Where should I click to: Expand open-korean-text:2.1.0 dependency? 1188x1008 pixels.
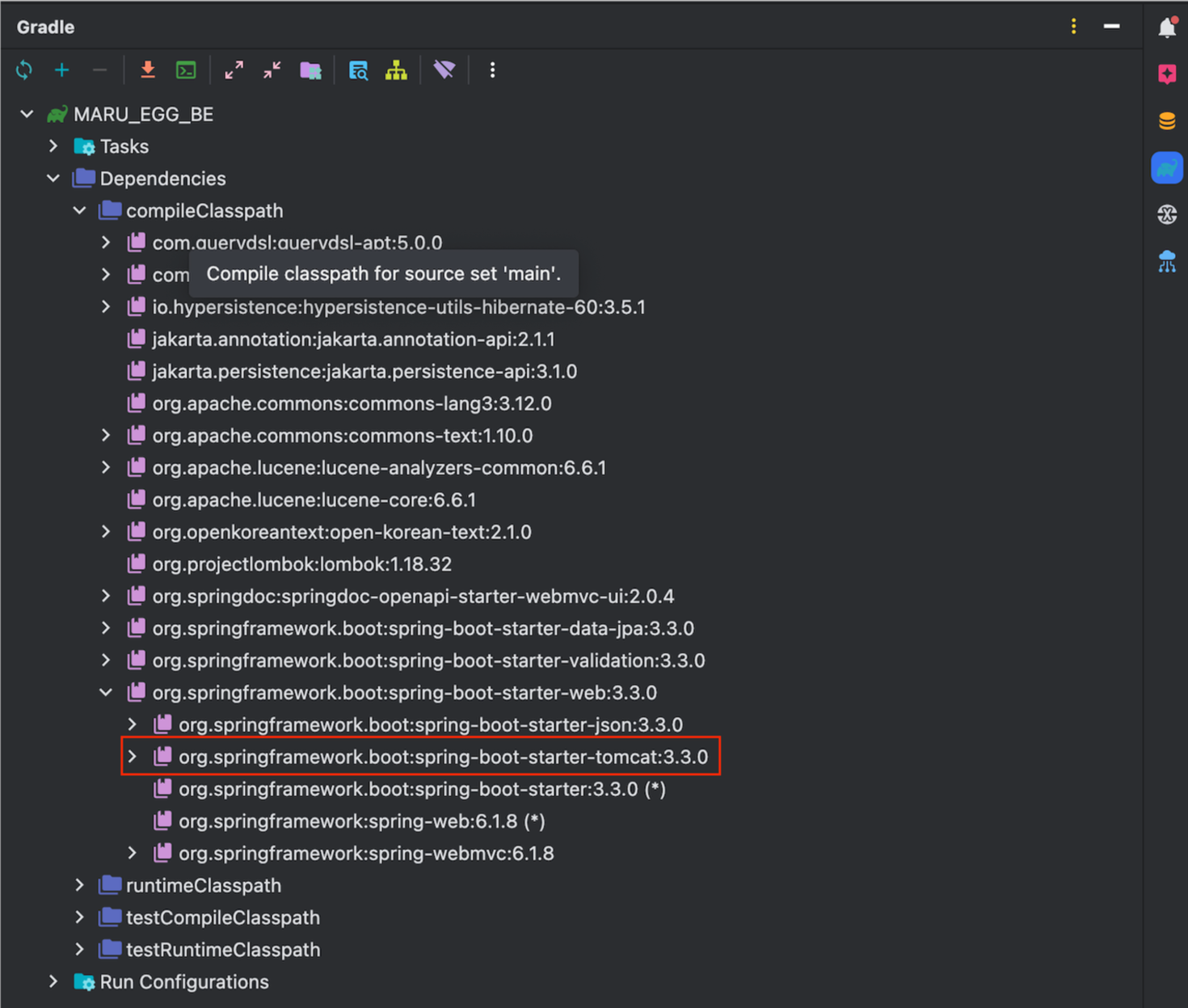coord(106,532)
